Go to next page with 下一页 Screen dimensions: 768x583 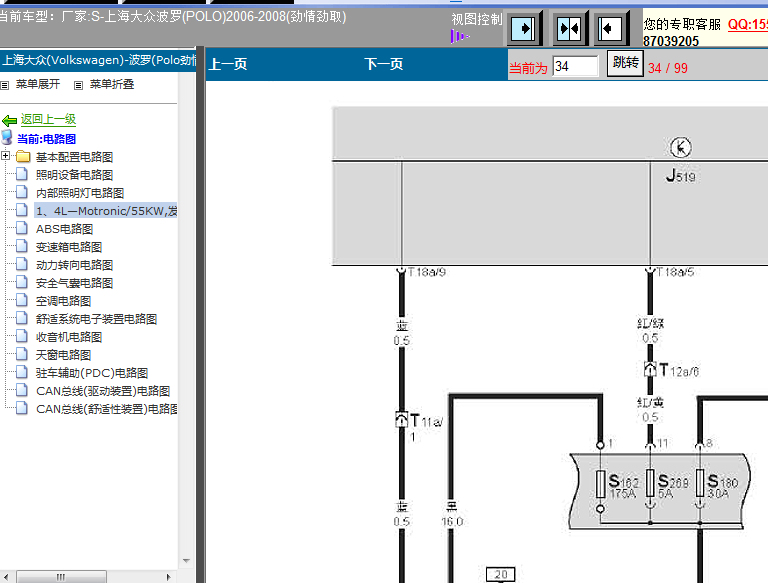click(x=384, y=64)
